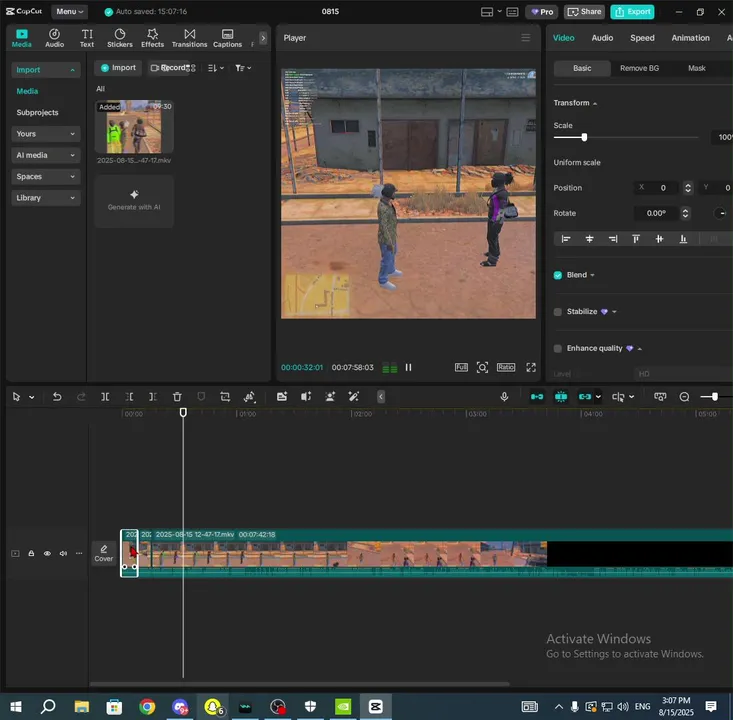The width and height of the screenshot is (733, 720).
Task: Open the aspect Ratio selector
Action: (x=506, y=367)
